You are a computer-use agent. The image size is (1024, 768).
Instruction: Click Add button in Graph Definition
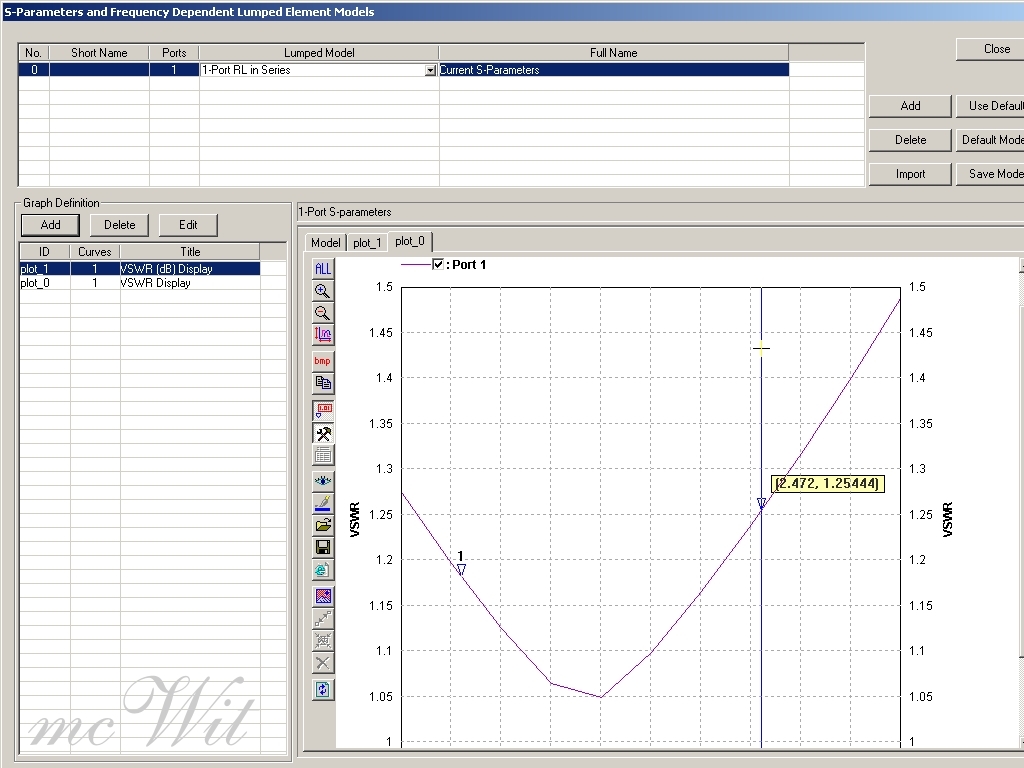pos(50,225)
